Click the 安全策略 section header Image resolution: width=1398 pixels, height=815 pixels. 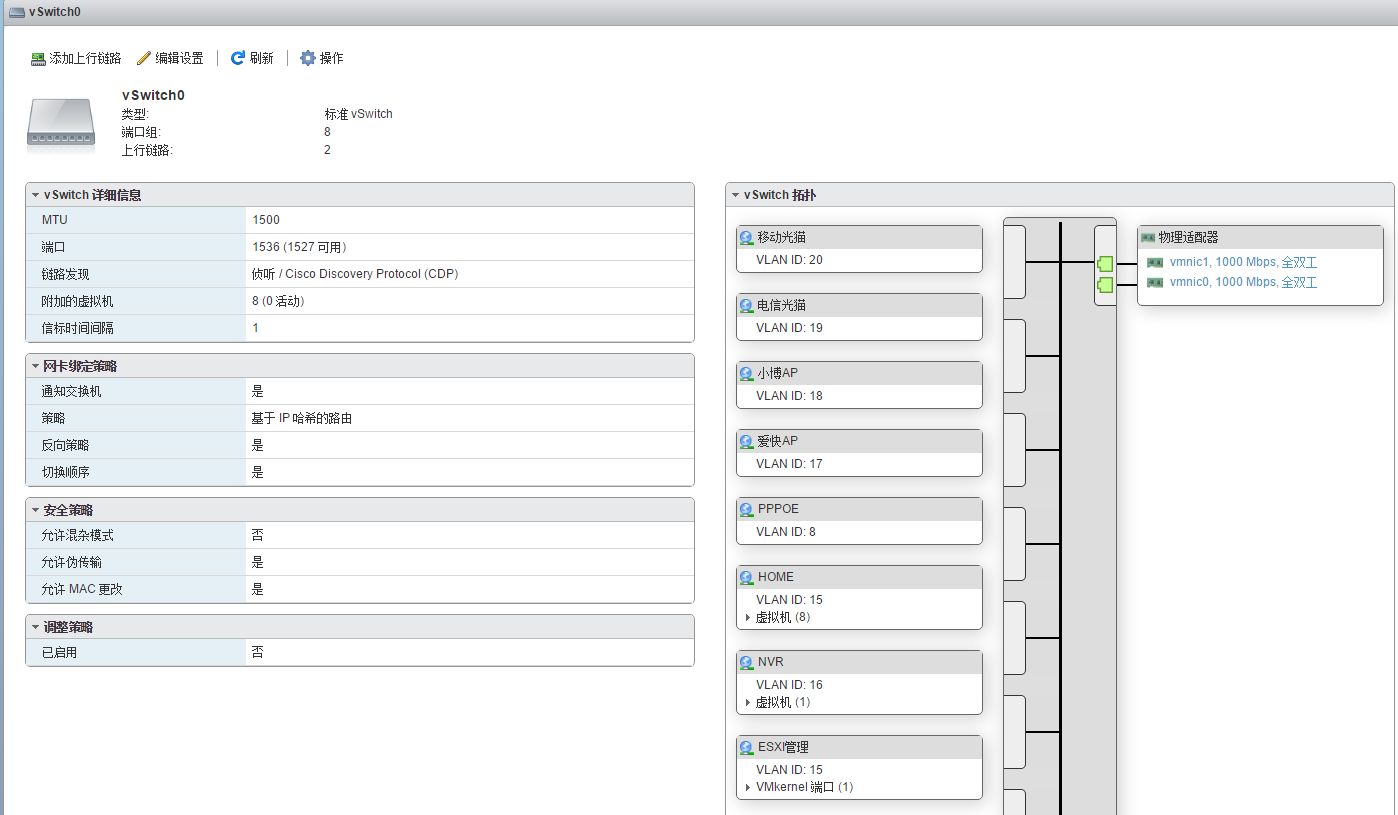68,510
